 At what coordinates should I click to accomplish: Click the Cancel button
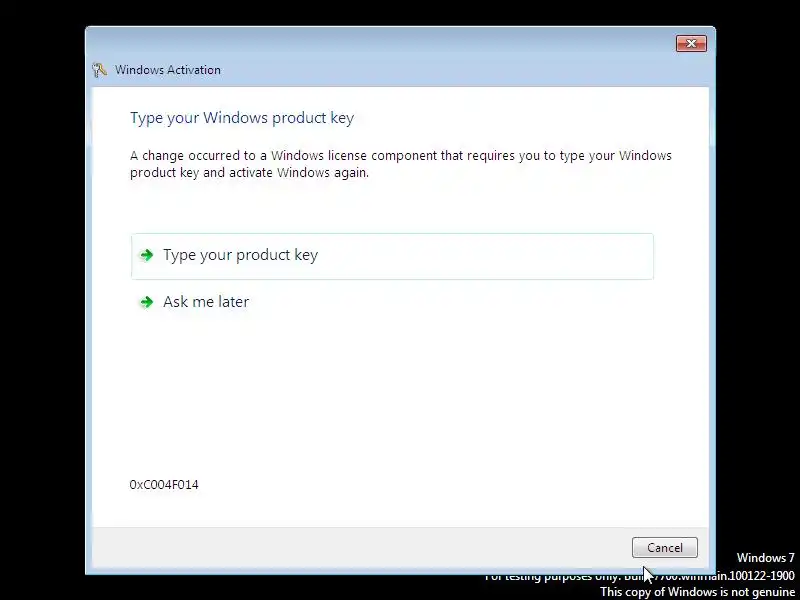click(664, 547)
